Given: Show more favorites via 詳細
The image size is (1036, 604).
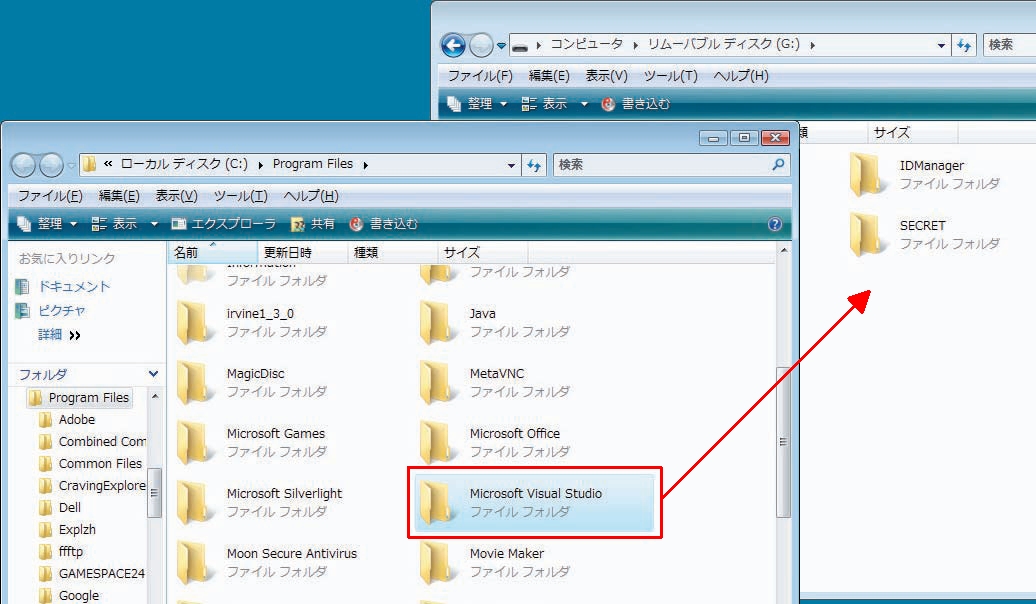Looking at the screenshot, I should [x=59, y=334].
